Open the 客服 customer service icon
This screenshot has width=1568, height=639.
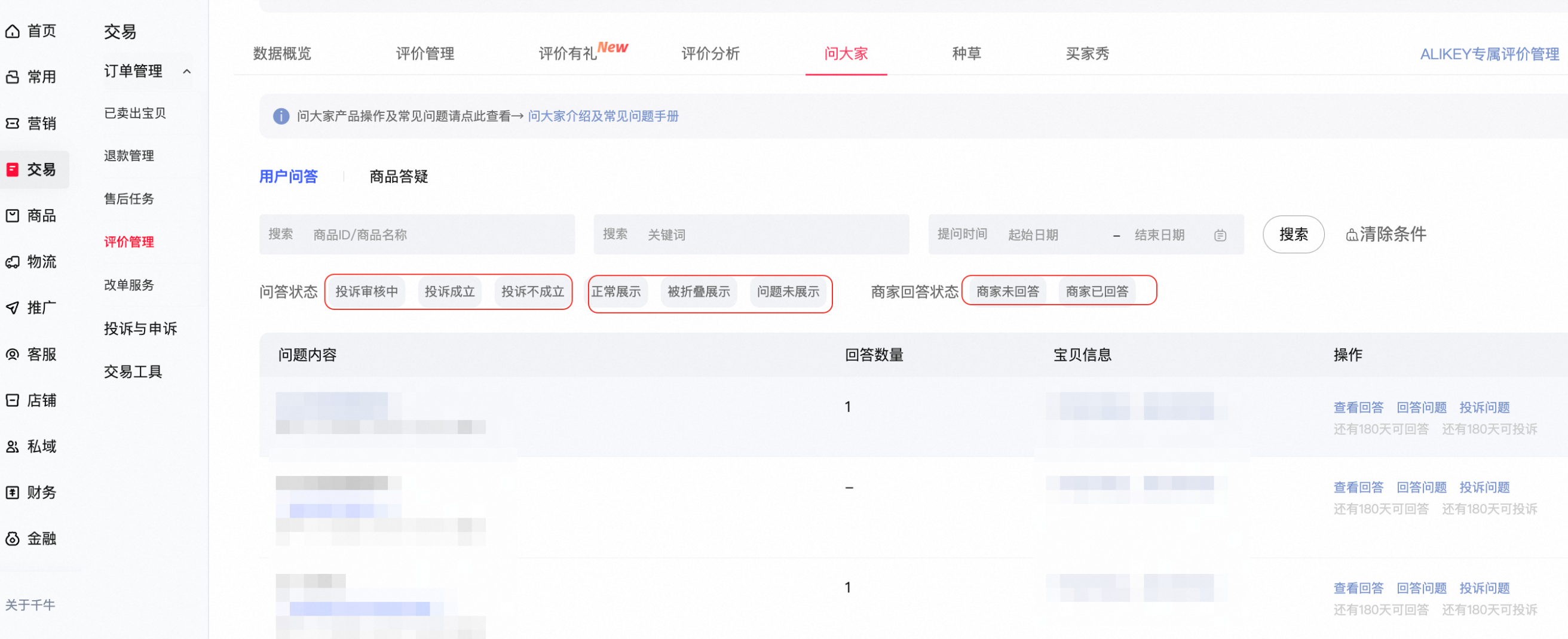point(12,354)
